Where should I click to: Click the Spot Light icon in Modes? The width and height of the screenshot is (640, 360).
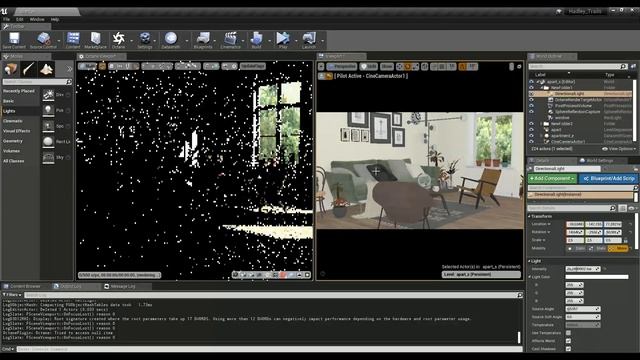[x=48, y=126]
